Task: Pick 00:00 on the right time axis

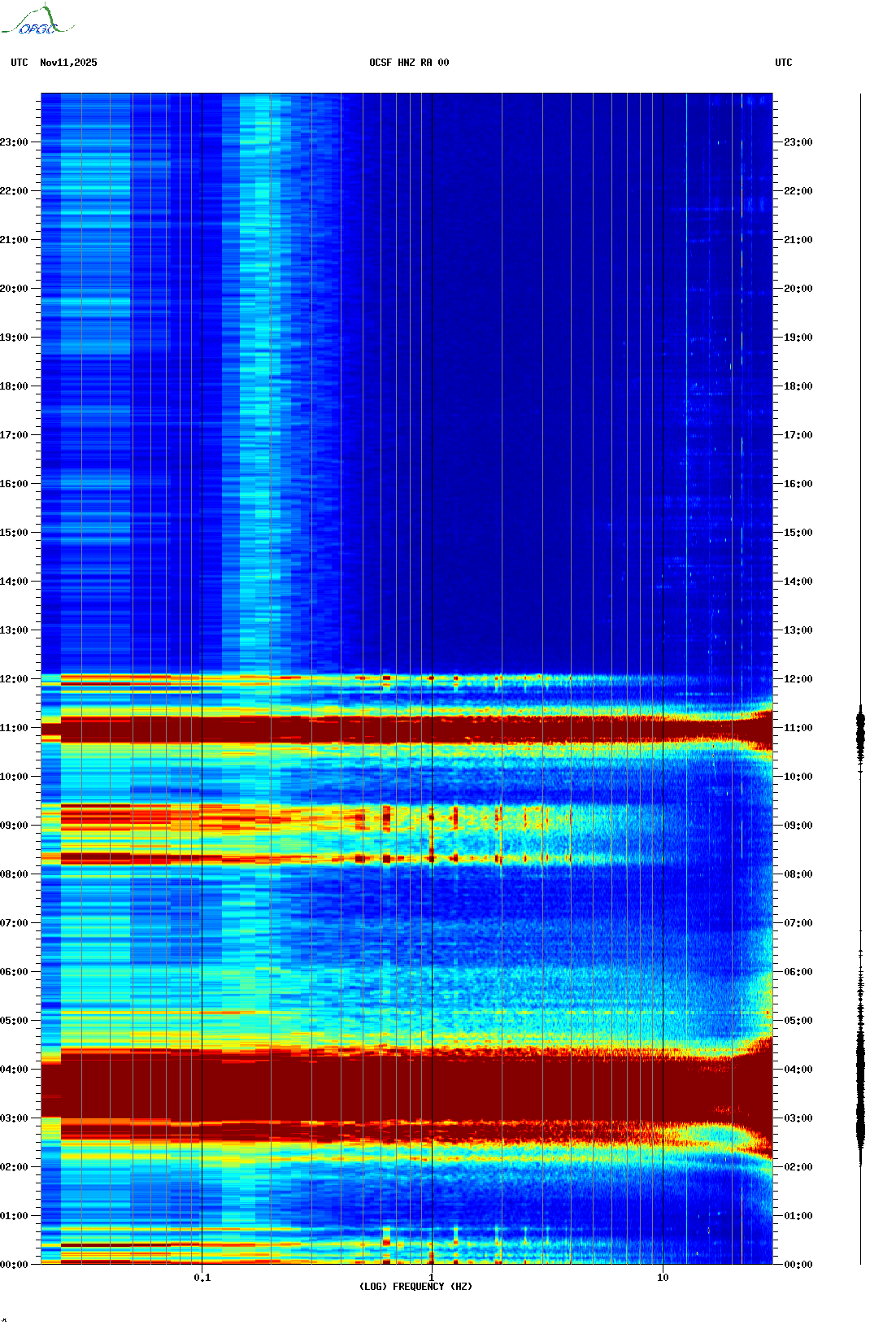Action: tap(798, 1265)
